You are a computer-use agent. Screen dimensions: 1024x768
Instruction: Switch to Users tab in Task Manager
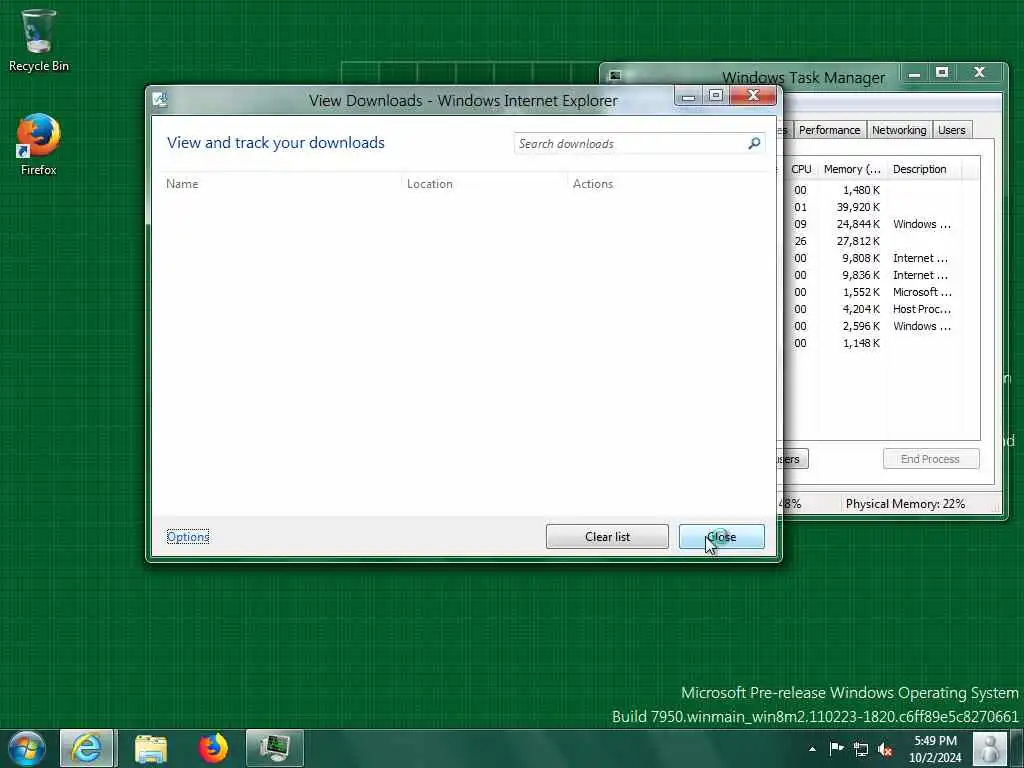tap(952, 130)
